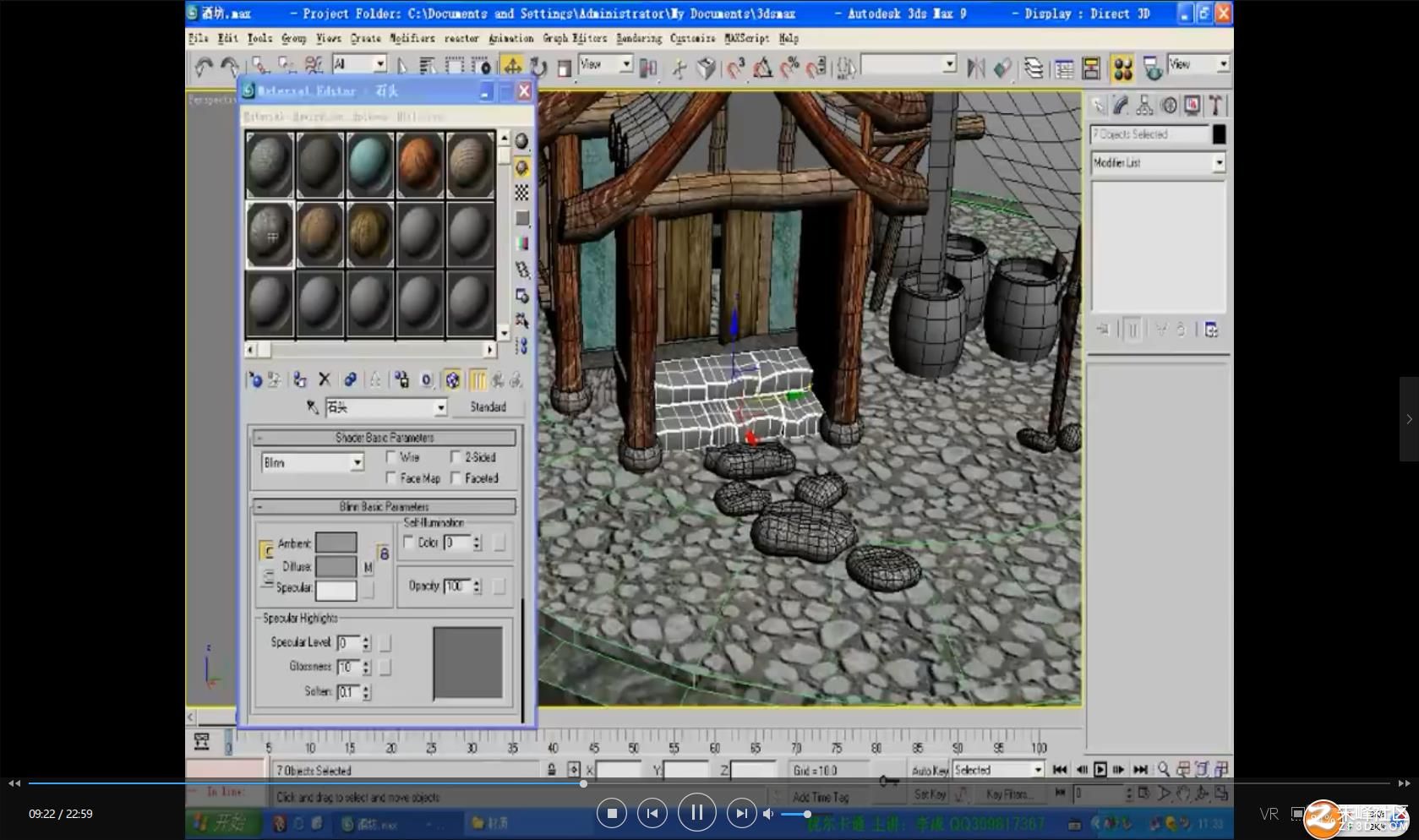The height and width of the screenshot is (840, 1419).
Task: Click the Diffuse M map button
Action: (368, 567)
